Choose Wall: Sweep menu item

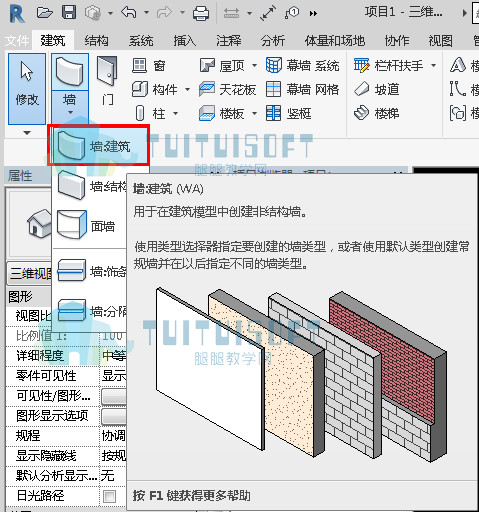[x=90, y=272]
